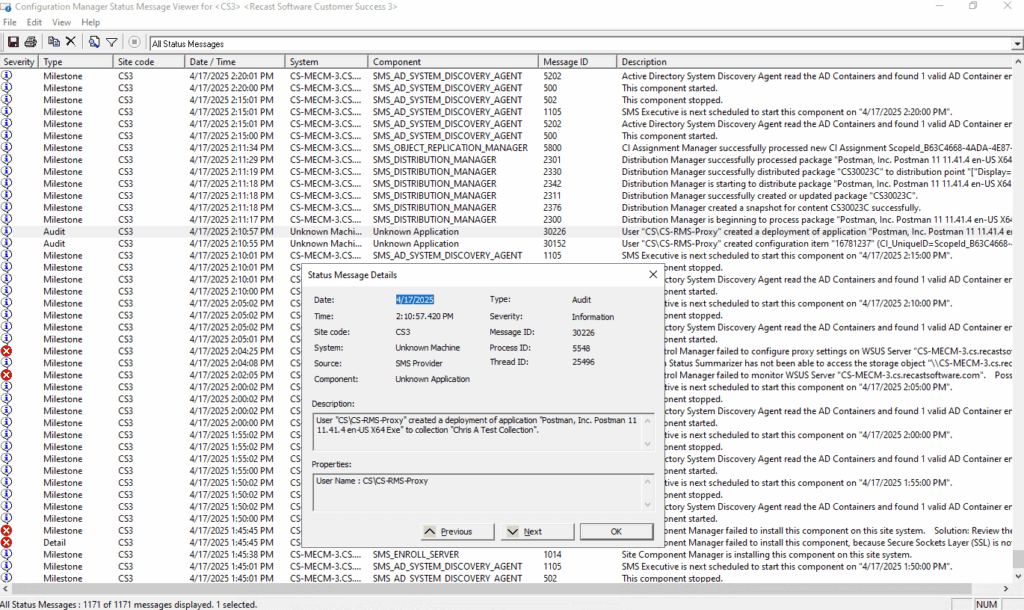Open the File menu
Image resolution: width=1024 pixels, height=610 pixels.
point(10,22)
